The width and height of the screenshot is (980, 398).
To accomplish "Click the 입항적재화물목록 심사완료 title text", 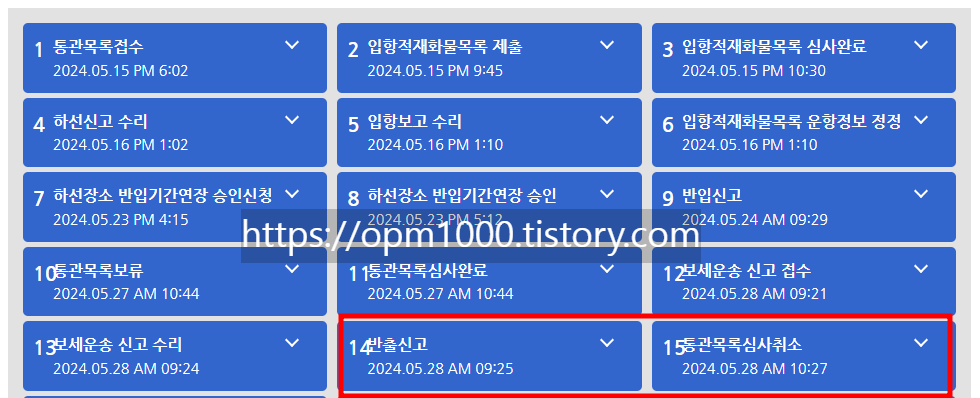I will point(774,47).
